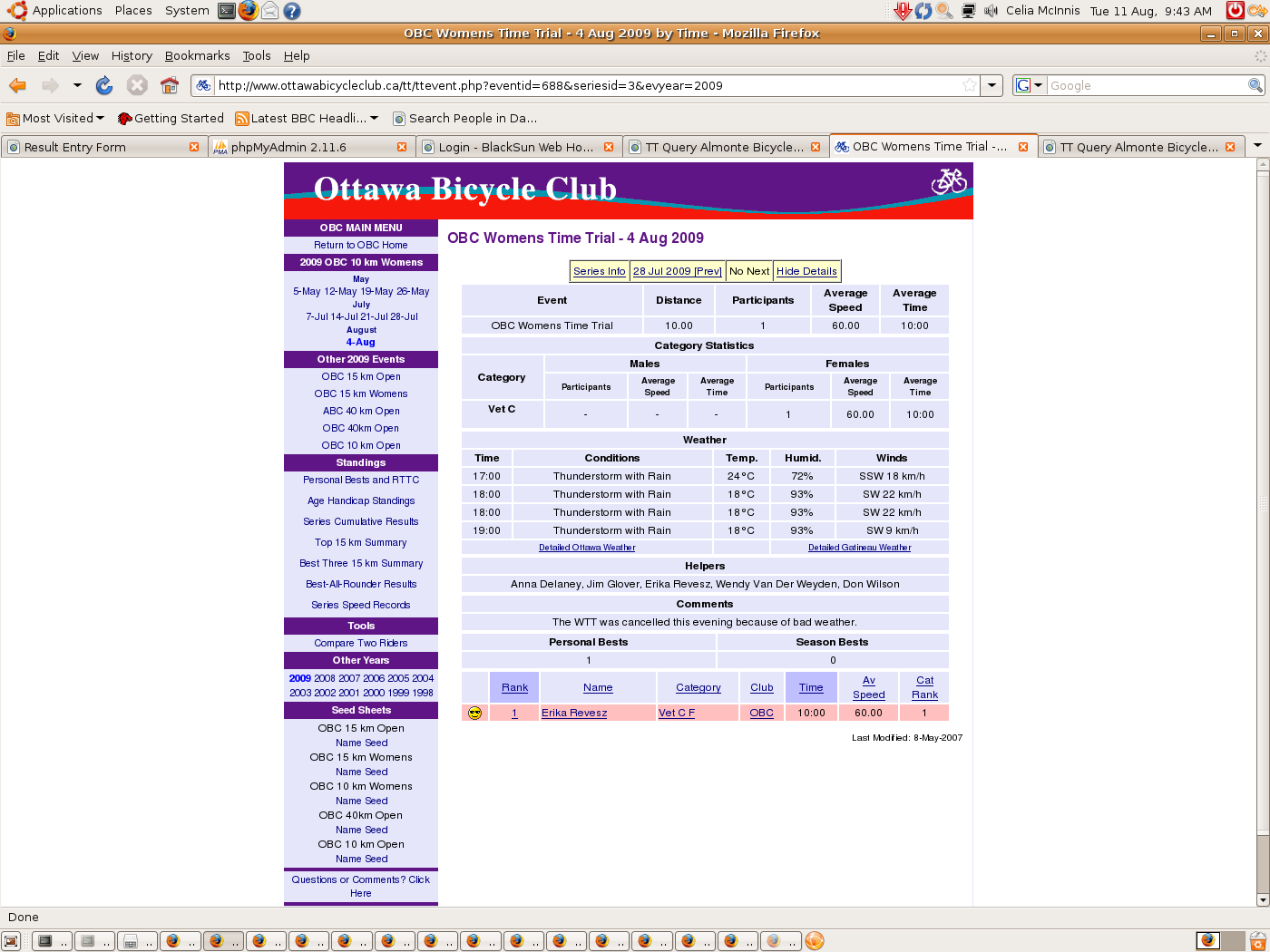
Task: Click the volume speaker icon in the system tray
Action: coord(991,11)
